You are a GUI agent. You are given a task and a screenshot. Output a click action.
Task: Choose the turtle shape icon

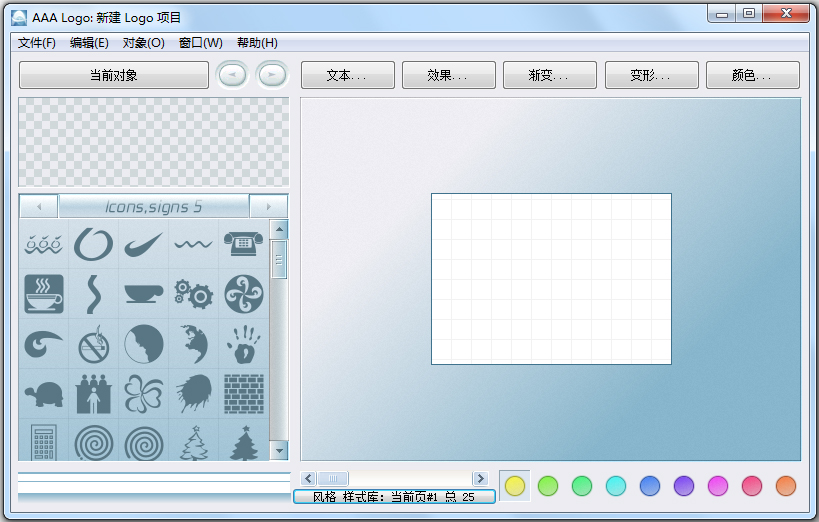click(43, 394)
